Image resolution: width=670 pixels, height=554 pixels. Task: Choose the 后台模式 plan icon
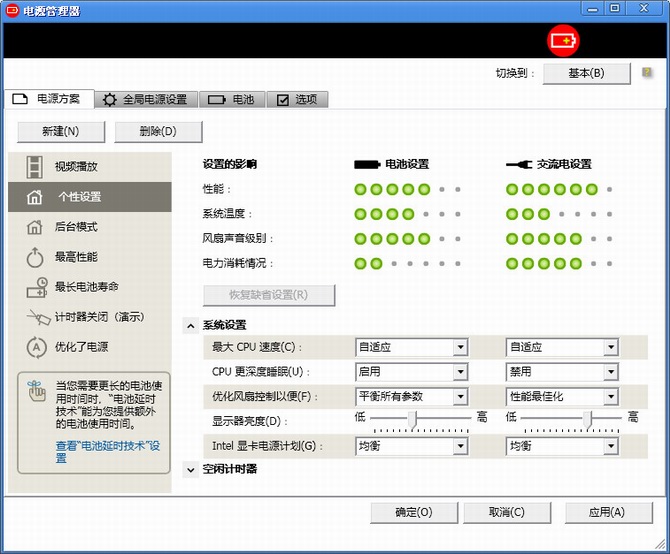pos(36,227)
